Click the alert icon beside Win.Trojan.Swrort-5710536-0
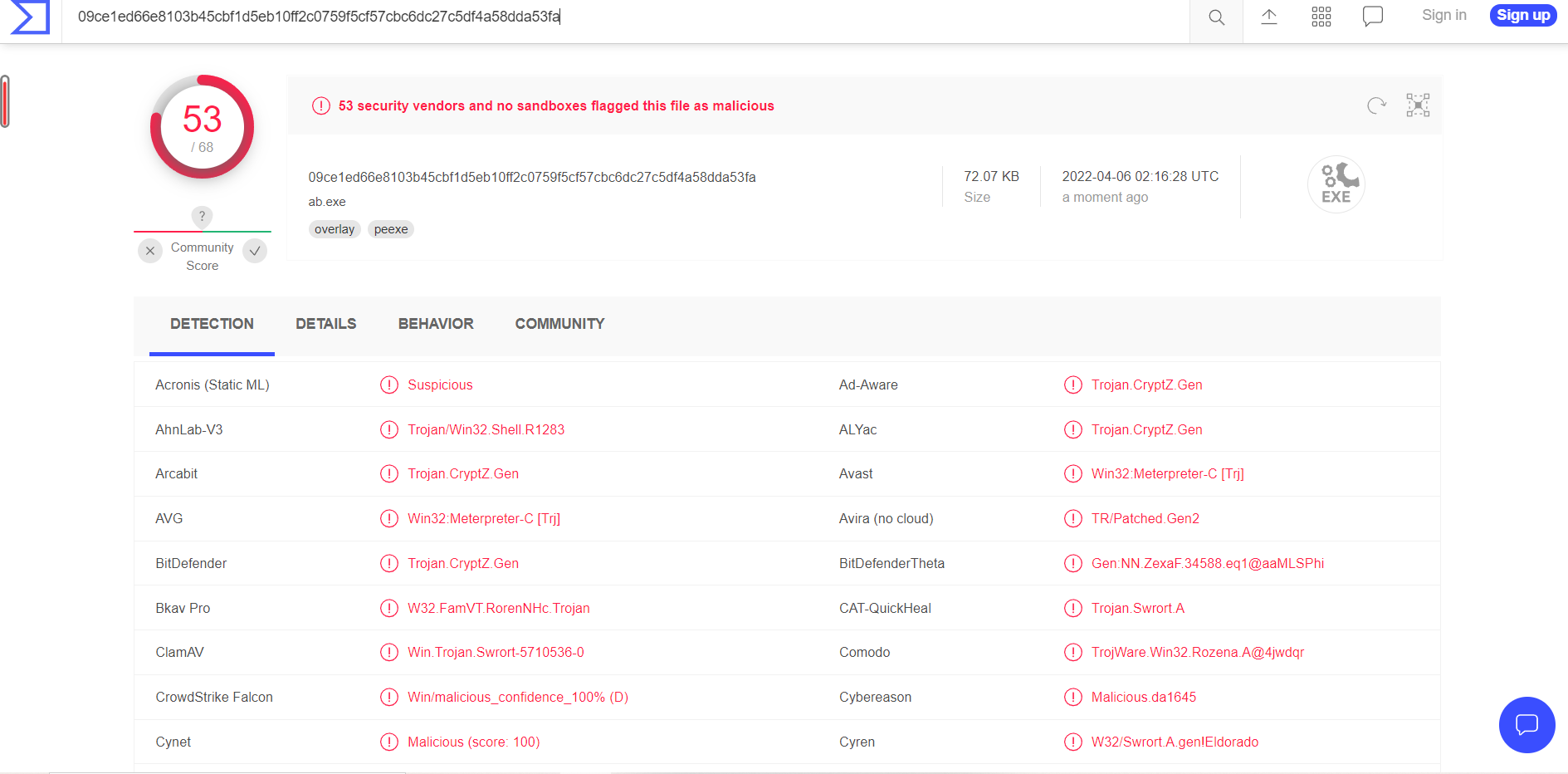 pyautogui.click(x=389, y=653)
